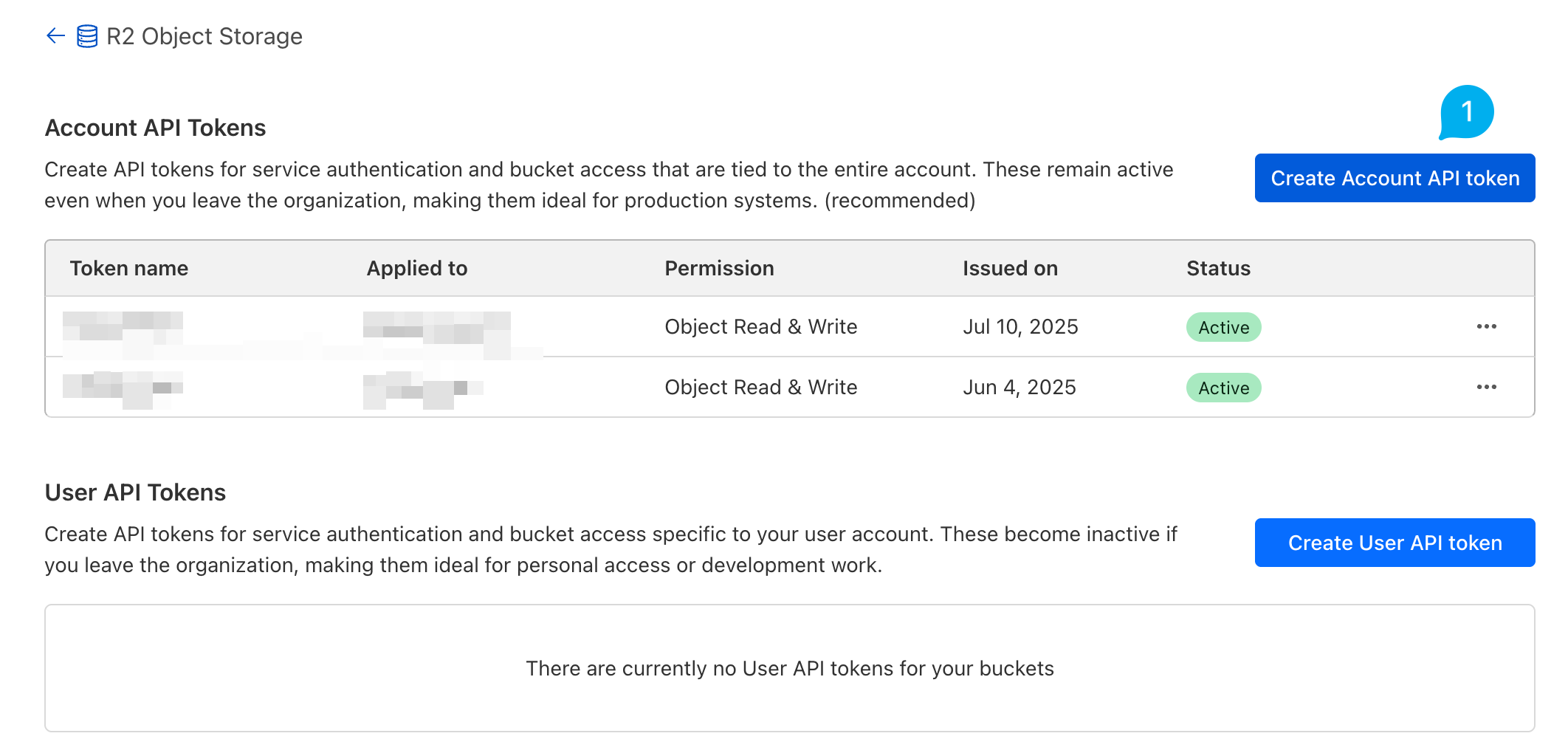Click the back arrow icon

[x=55, y=35]
